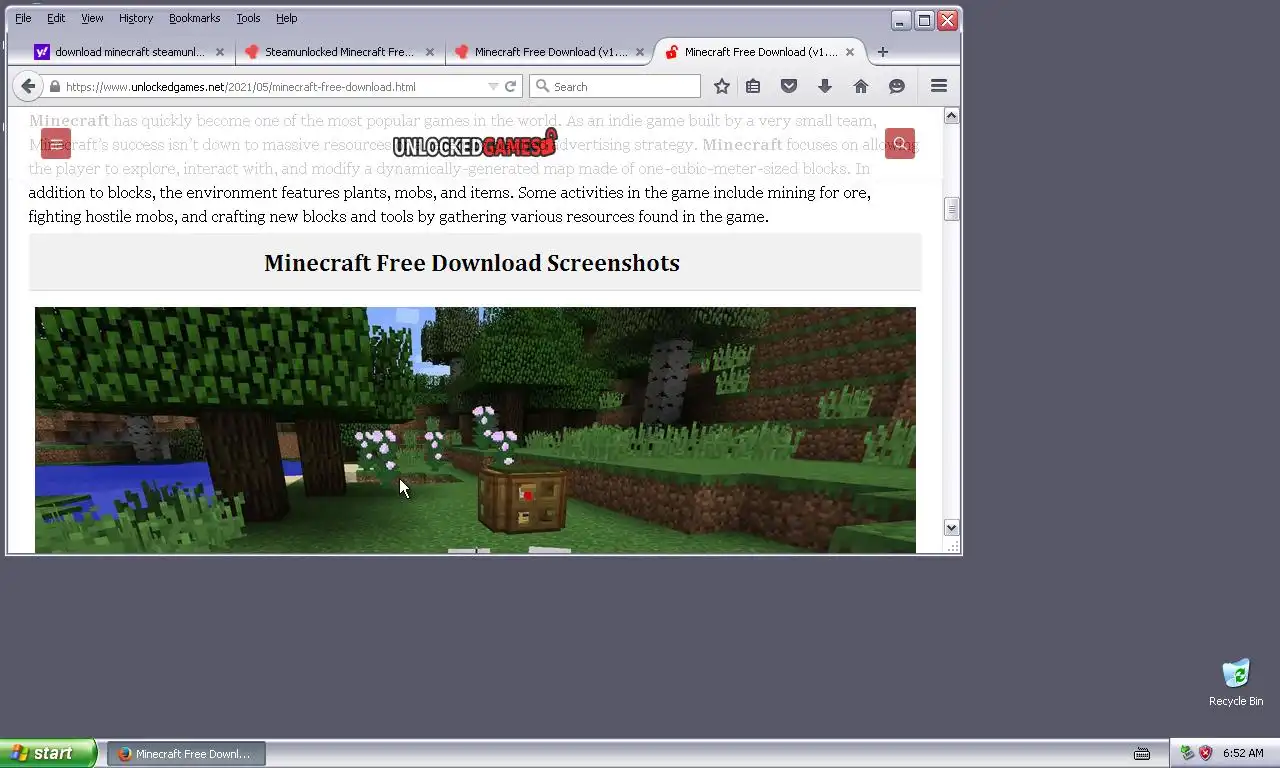Click the search magnifier icon in toolbar
The width and height of the screenshot is (1280, 768).
click(x=543, y=87)
